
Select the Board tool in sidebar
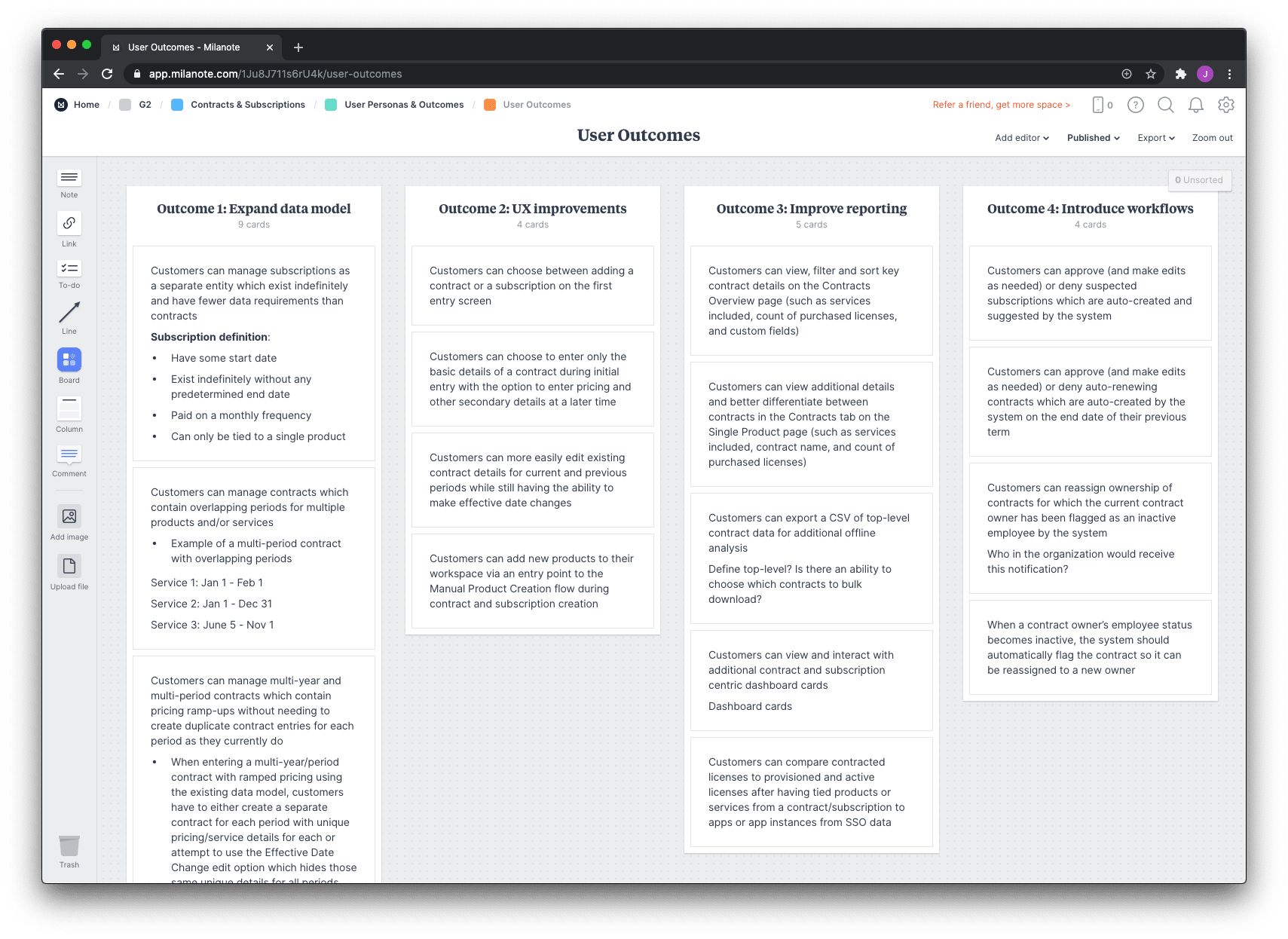point(69,366)
